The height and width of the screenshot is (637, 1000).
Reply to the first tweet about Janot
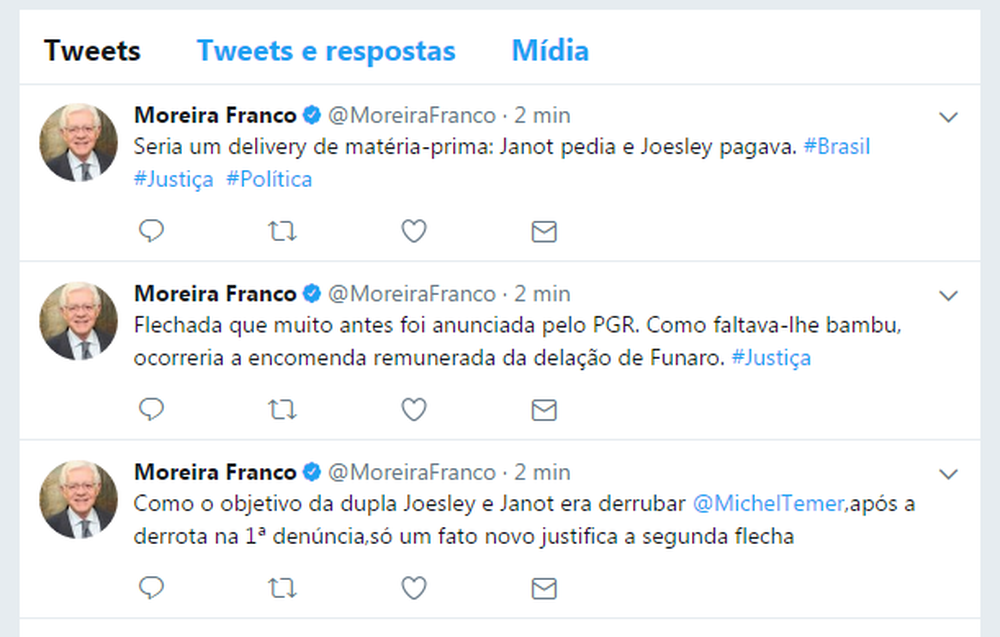tap(151, 232)
